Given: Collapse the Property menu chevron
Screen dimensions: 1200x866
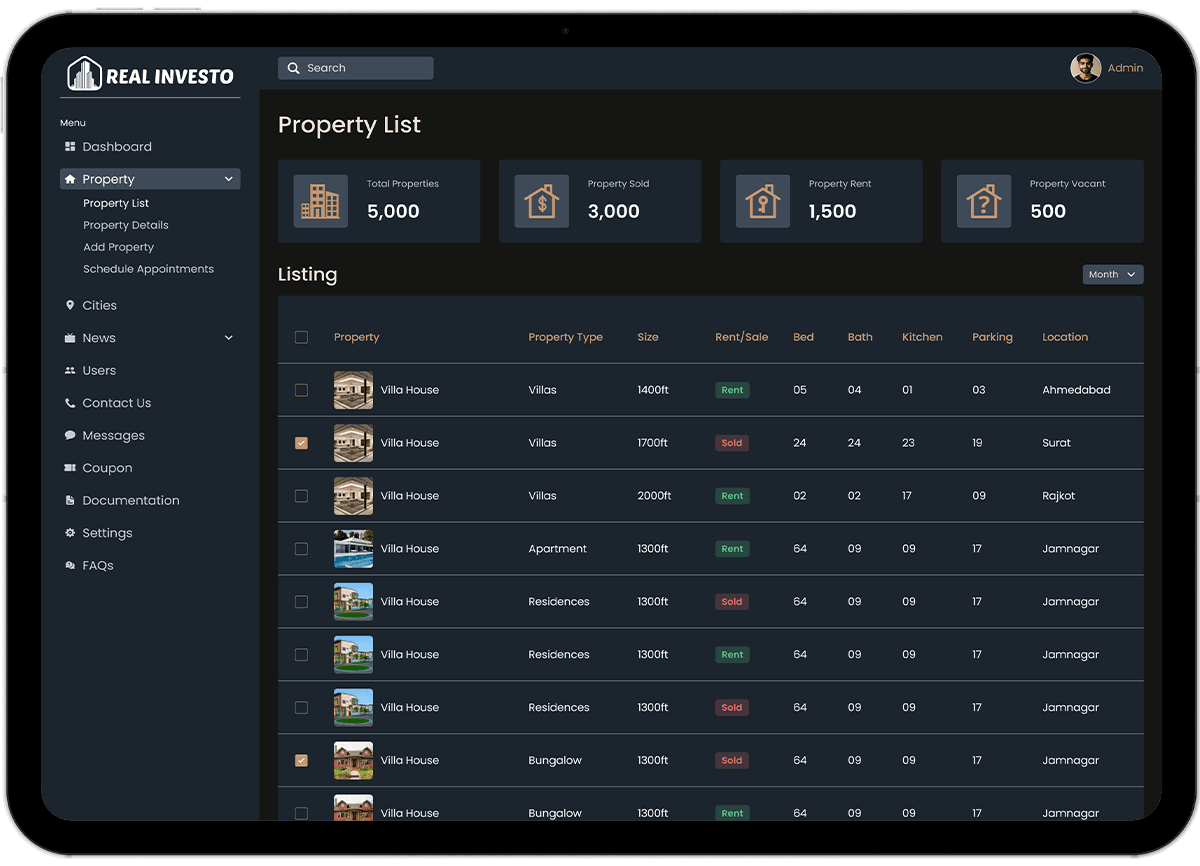Looking at the screenshot, I should pyautogui.click(x=228, y=180).
